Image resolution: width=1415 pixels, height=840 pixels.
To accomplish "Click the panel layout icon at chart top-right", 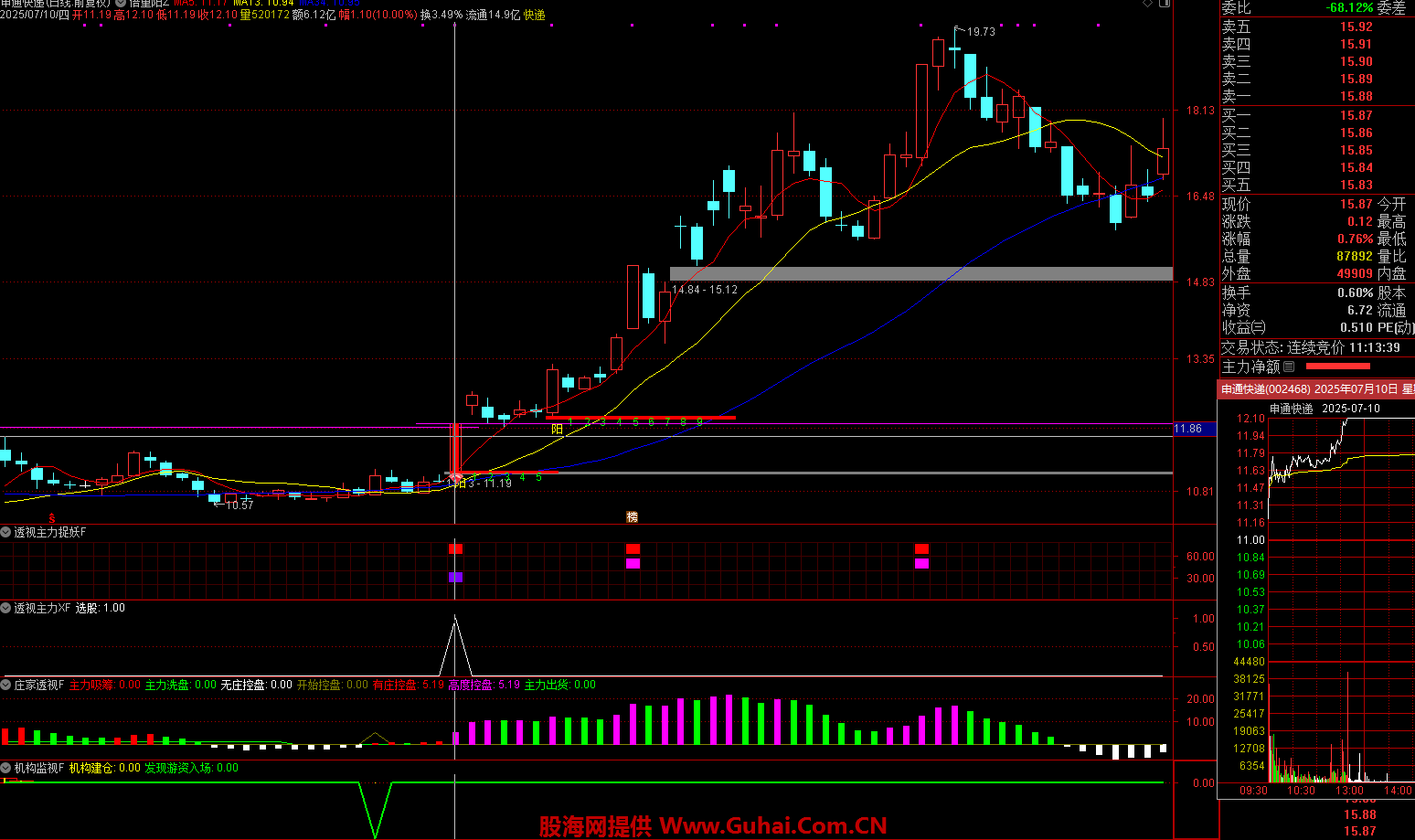I will tap(1165, 4).
